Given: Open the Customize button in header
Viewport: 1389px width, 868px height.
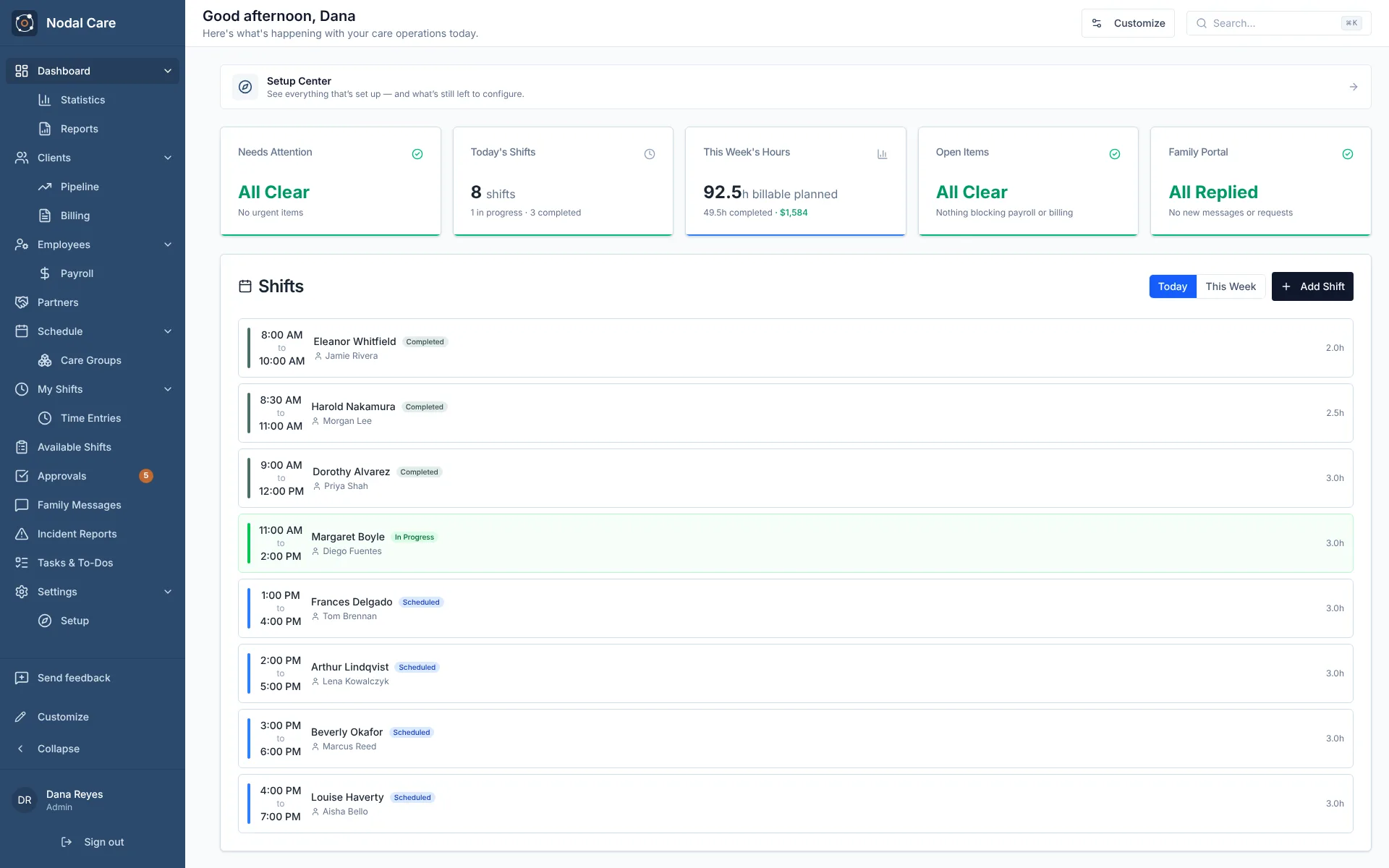Looking at the screenshot, I should tap(1128, 23).
